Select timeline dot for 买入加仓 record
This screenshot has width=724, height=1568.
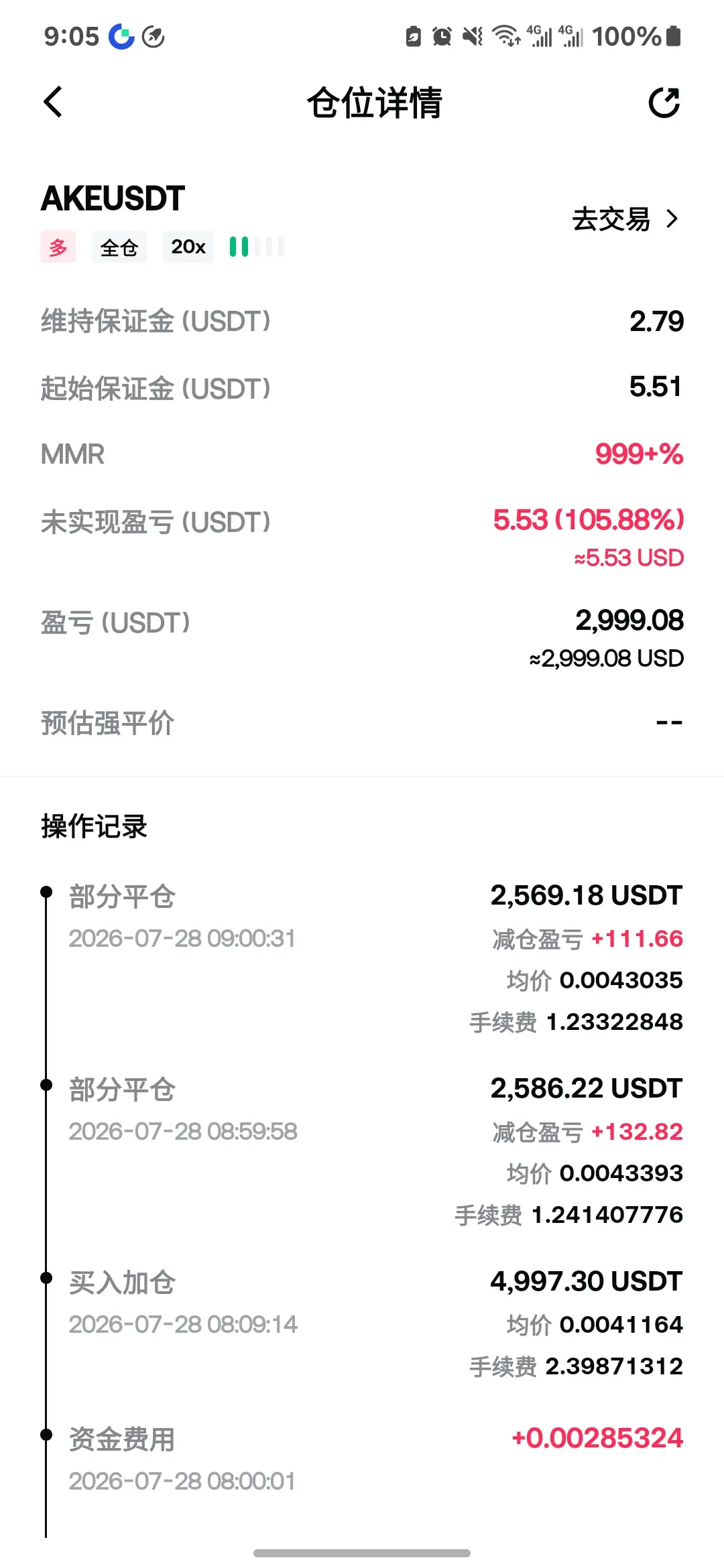tap(46, 1278)
